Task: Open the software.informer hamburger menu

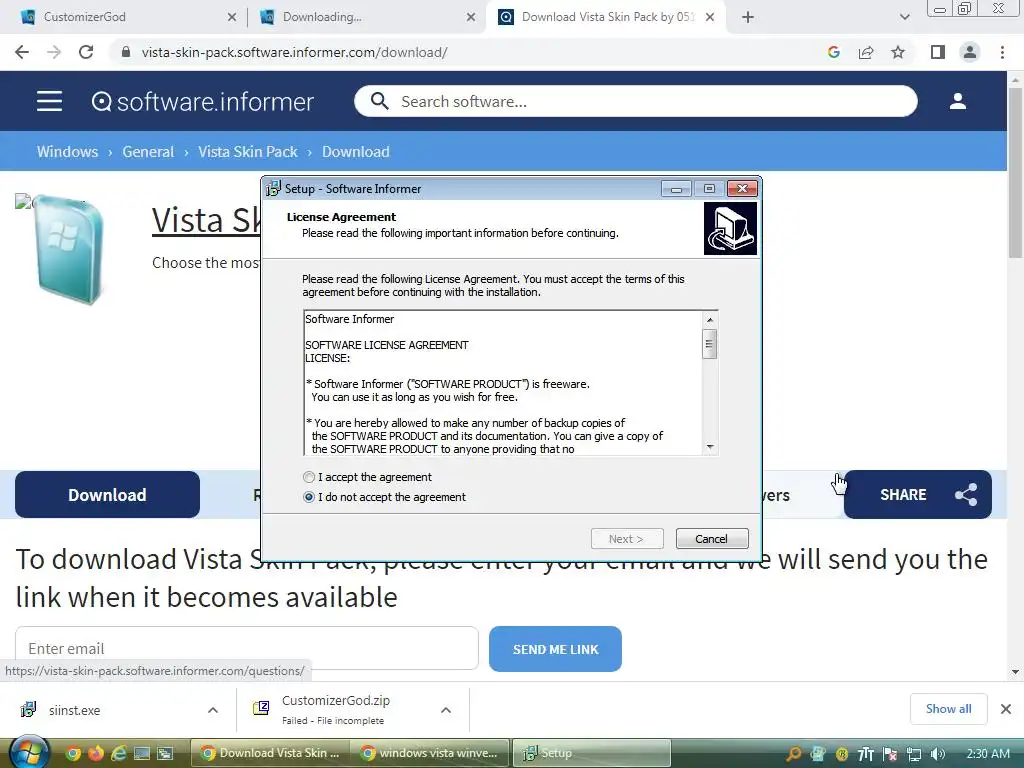Action: (49, 101)
